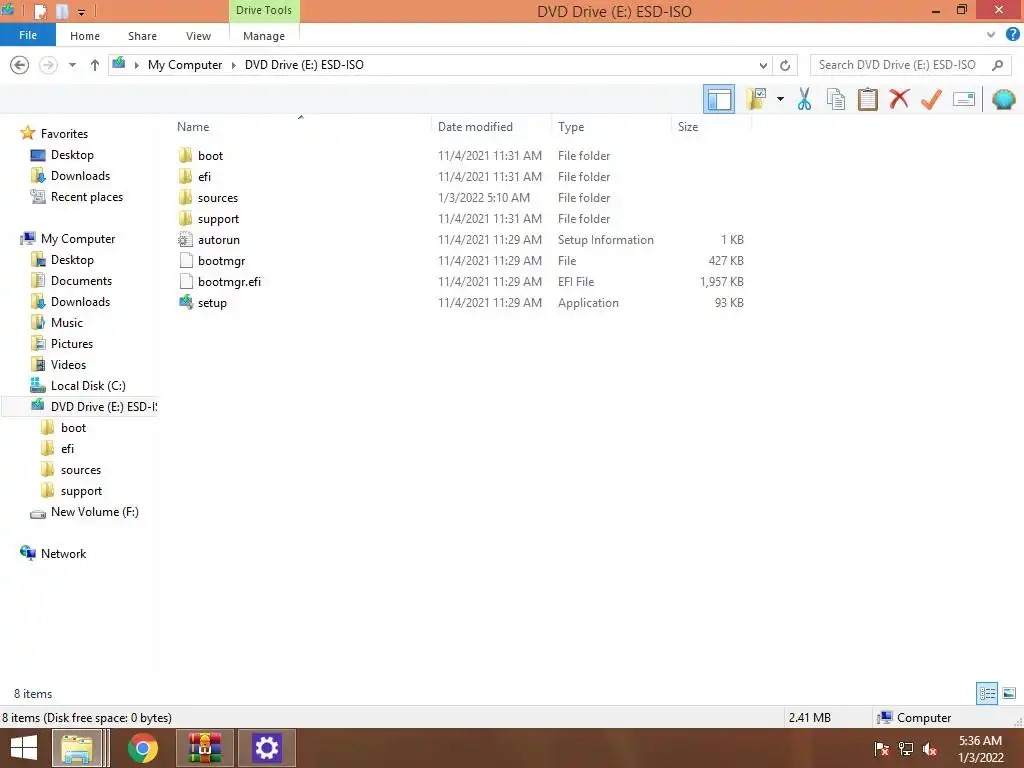Switch to details view icon in status bar

[987, 693]
